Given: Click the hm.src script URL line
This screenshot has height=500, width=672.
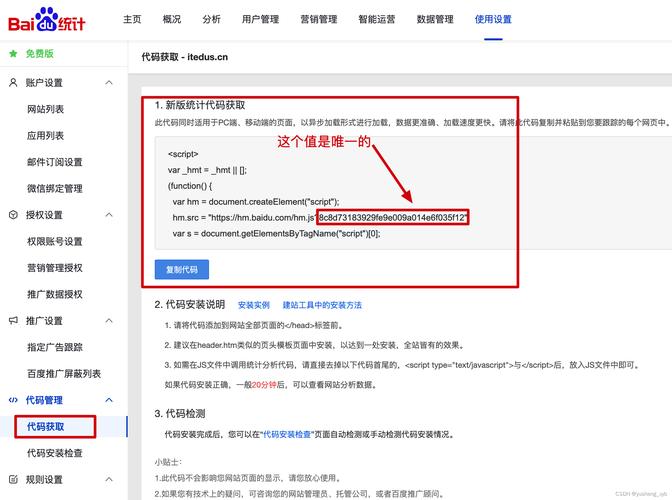Looking at the screenshot, I should [x=320, y=218].
